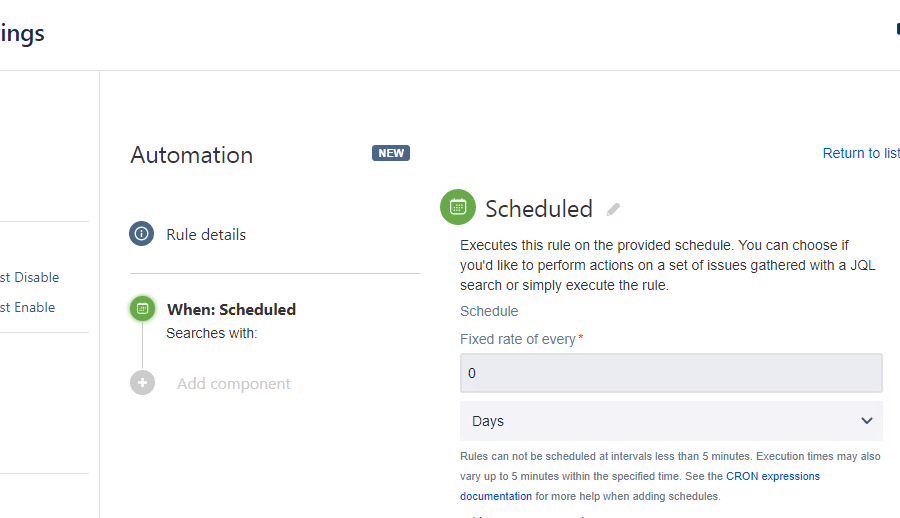Screen dimensions: 900x518
Task: Click the pencil icon to rename Scheduled
Action: coord(613,209)
